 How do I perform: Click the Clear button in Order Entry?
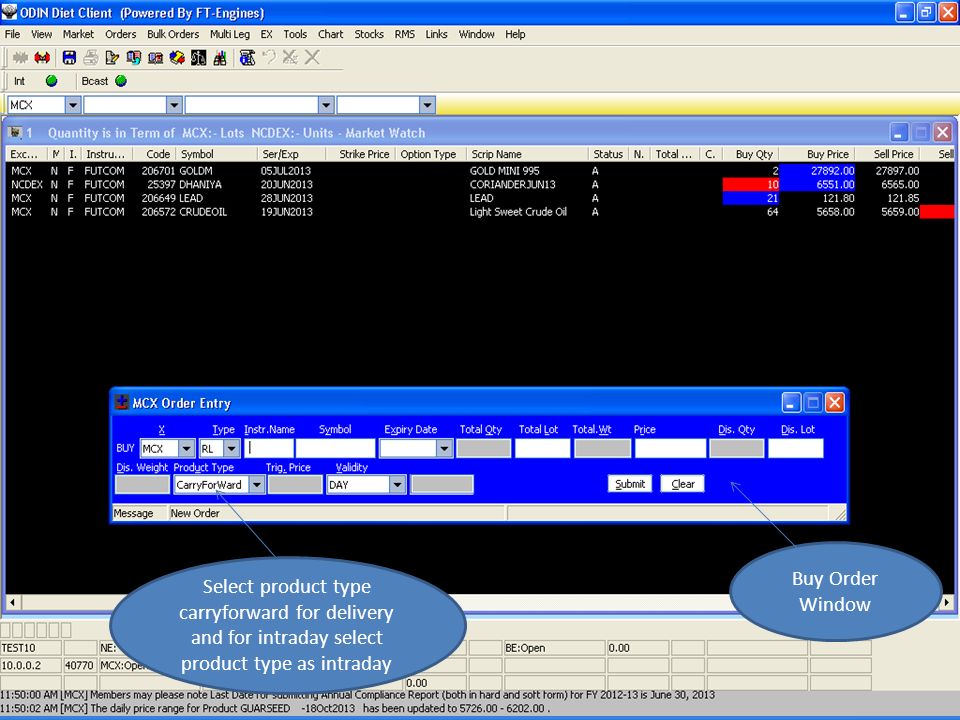click(683, 484)
